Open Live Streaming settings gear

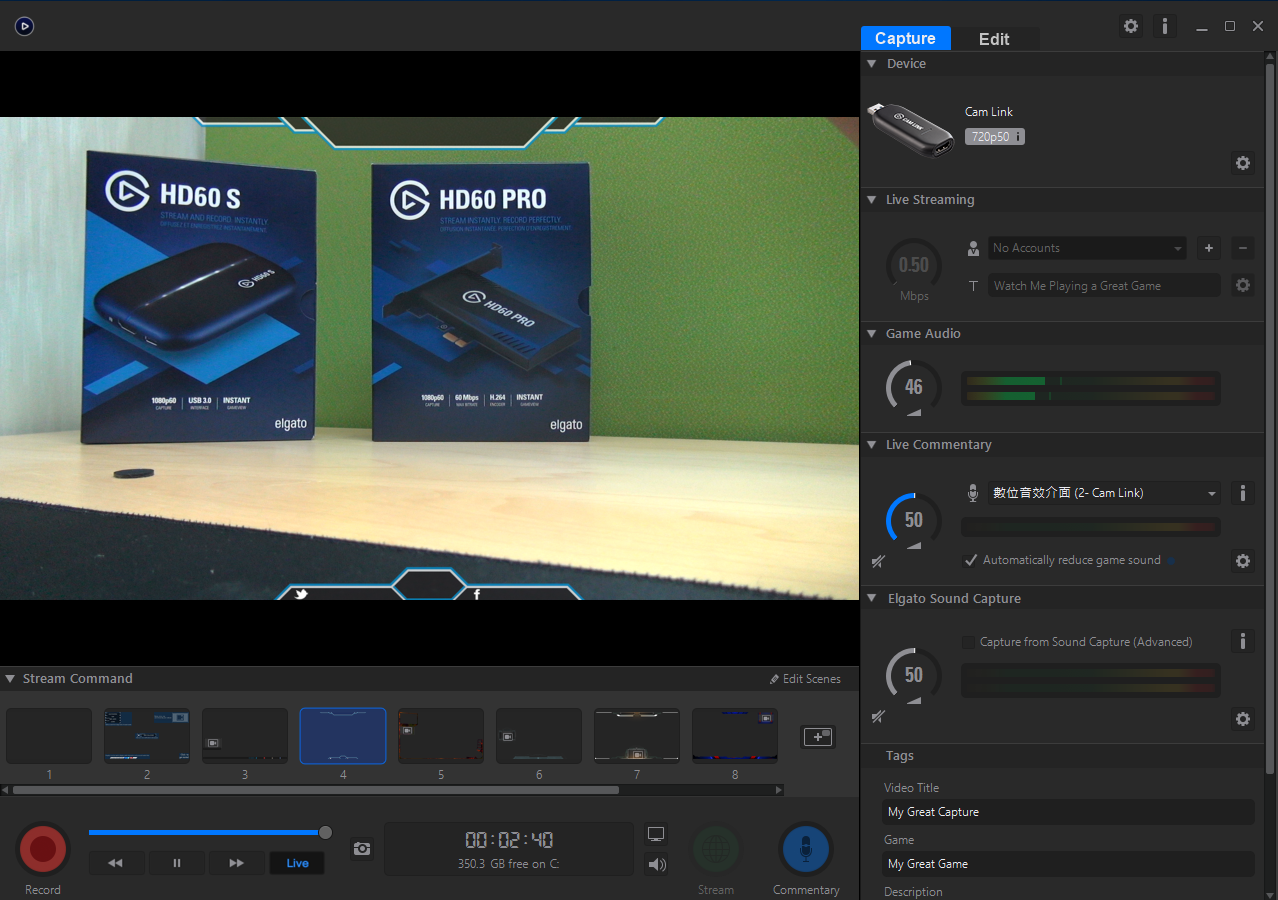pos(1243,285)
